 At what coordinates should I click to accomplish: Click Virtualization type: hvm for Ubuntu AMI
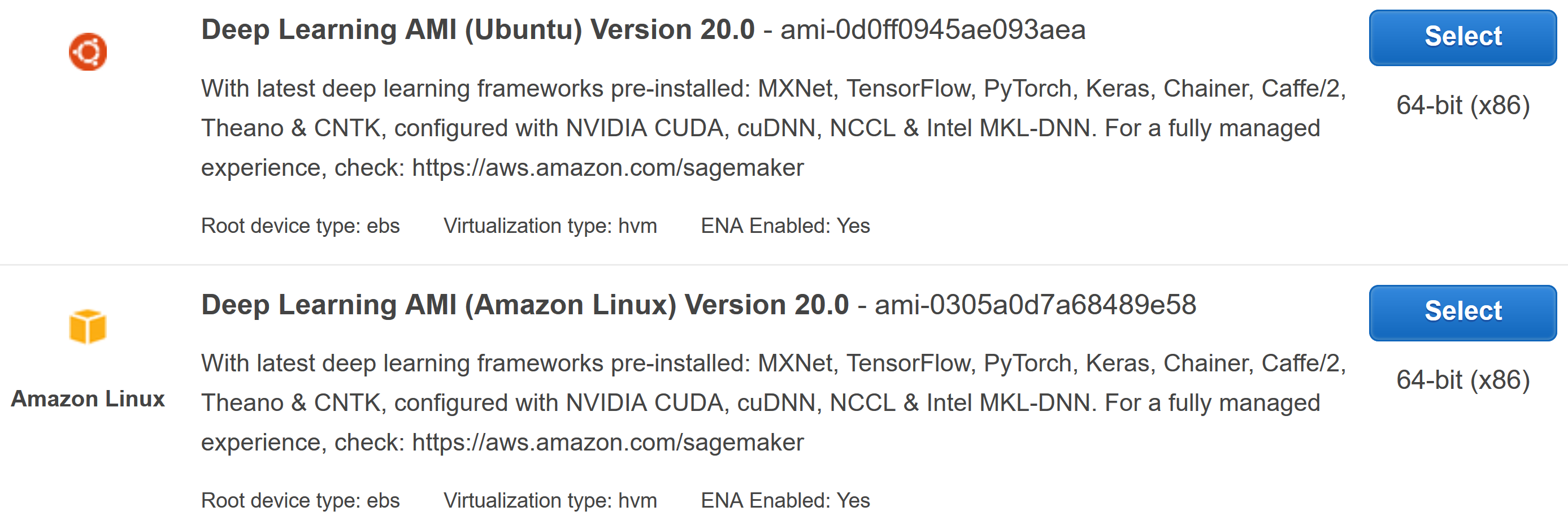pyautogui.click(x=550, y=226)
